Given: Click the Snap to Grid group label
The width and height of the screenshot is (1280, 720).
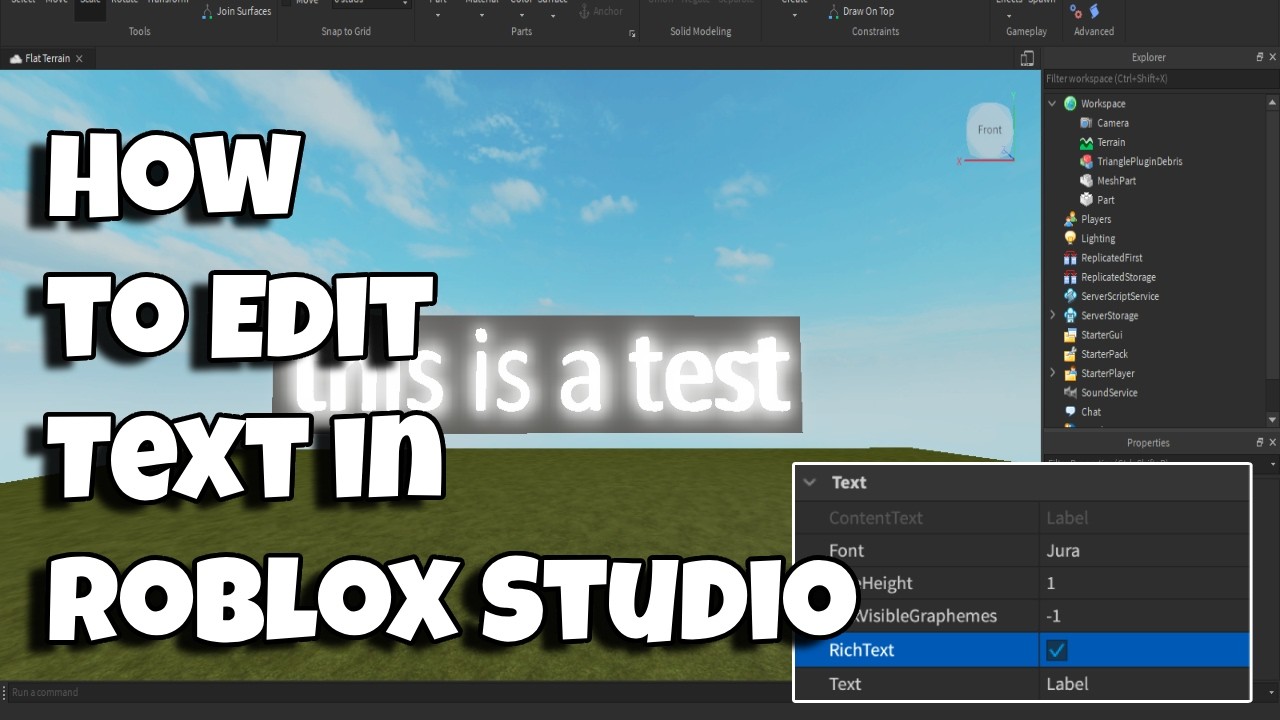Looking at the screenshot, I should [x=346, y=32].
